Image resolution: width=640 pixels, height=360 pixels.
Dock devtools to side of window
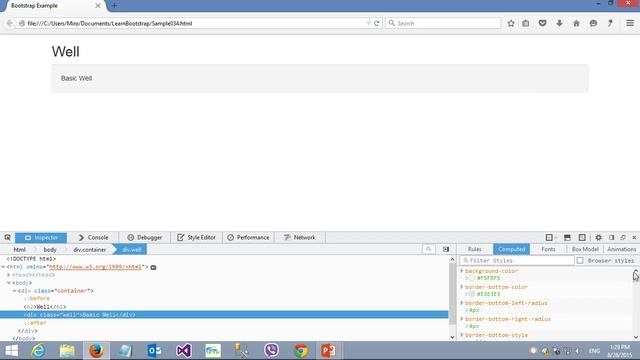611,238
